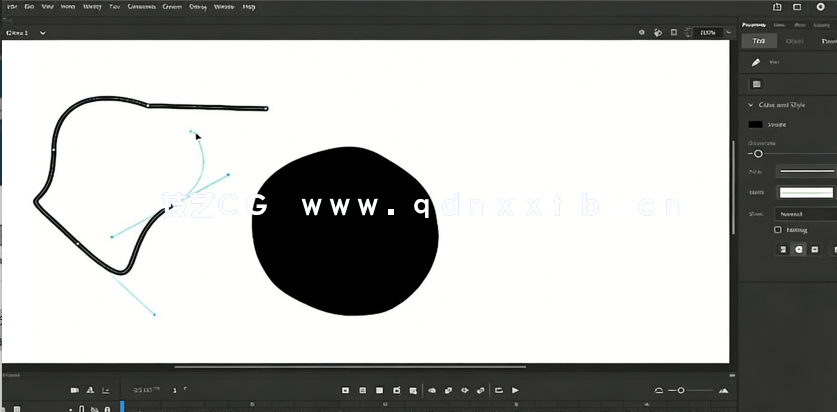Select the first cap style button
837x412 pixels.
point(783,249)
